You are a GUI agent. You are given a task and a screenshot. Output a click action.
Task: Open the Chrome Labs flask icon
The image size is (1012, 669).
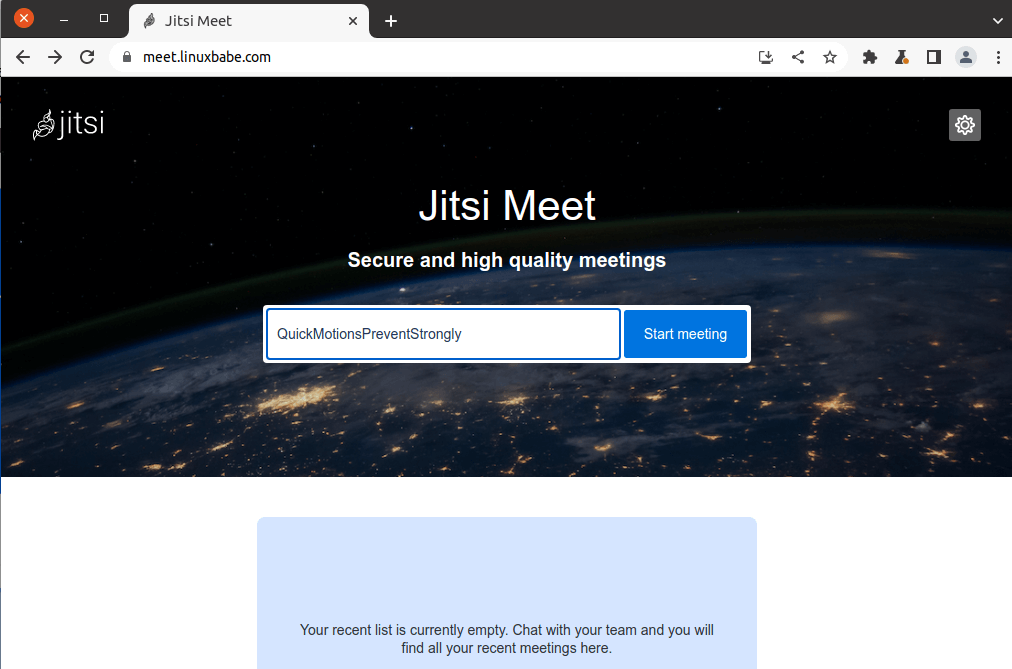pos(901,57)
